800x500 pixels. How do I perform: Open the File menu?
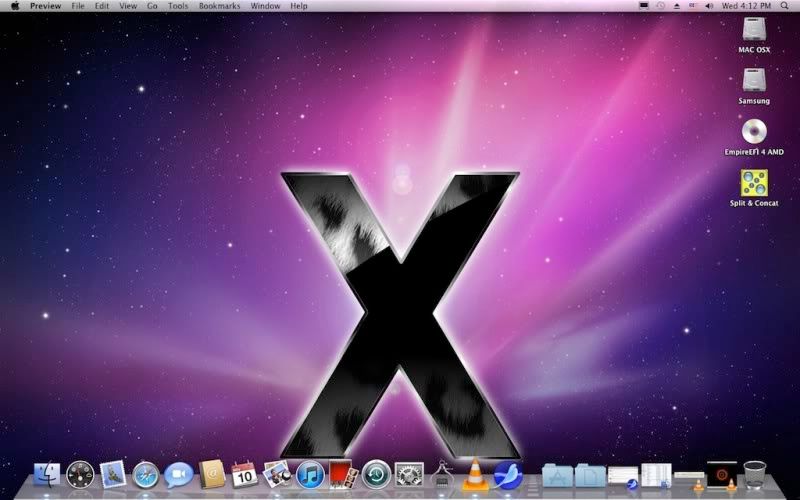(x=78, y=6)
